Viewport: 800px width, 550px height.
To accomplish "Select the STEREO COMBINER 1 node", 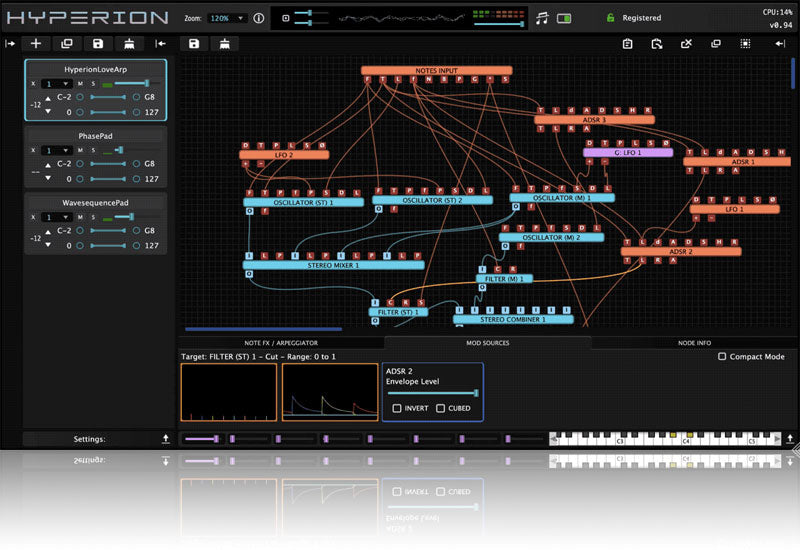I will click(513, 319).
